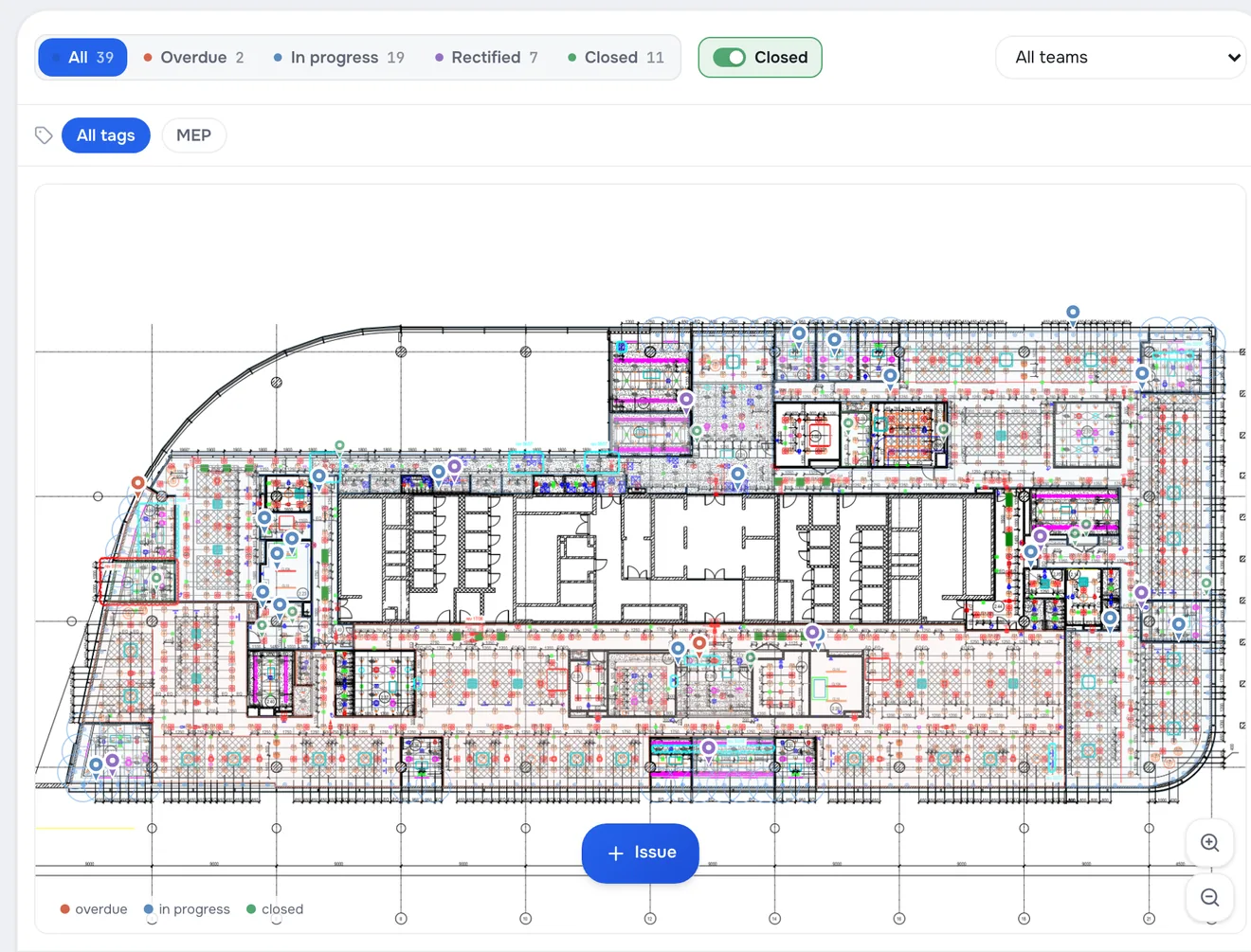Filter by the MEP tag
Image resolution: width=1251 pixels, height=952 pixels.
pyautogui.click(x=193, y=135)
